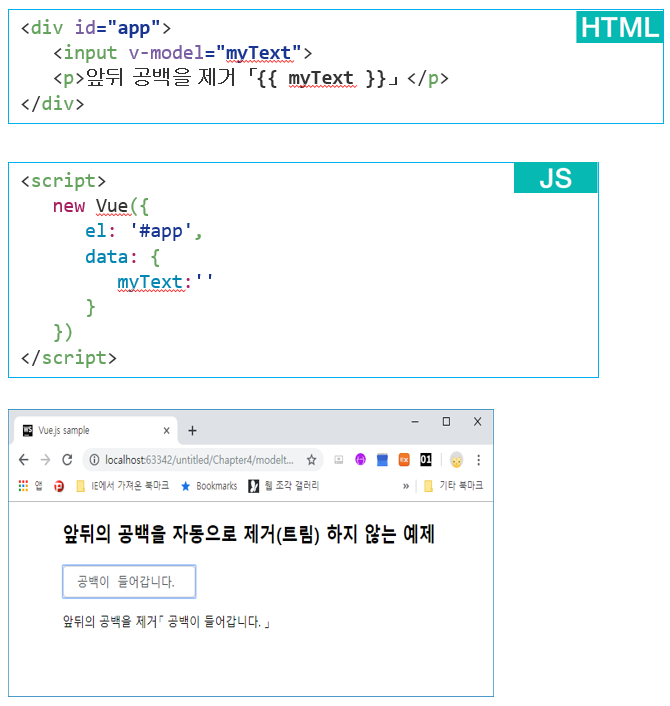This screenshot has width=670, height=706.
Task: Click the code line "el: '#app',"
Action: 144,231
